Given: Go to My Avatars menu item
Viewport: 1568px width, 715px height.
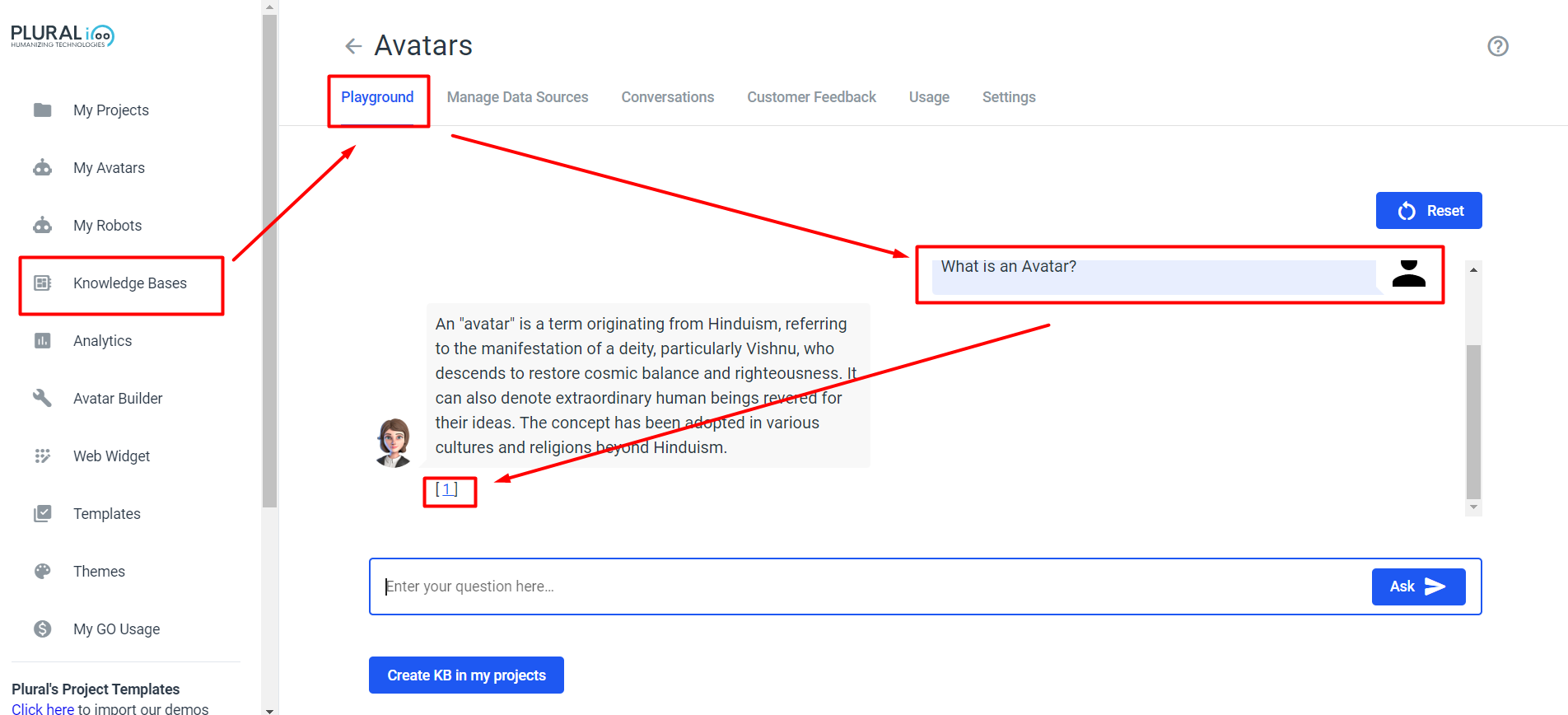Looking at the screenshot, I should pos(109,168).
